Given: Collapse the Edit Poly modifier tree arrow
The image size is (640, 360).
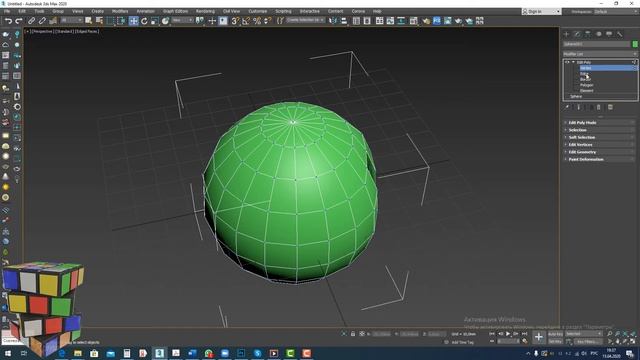Looking at the screenshot, I should (573, 62).
